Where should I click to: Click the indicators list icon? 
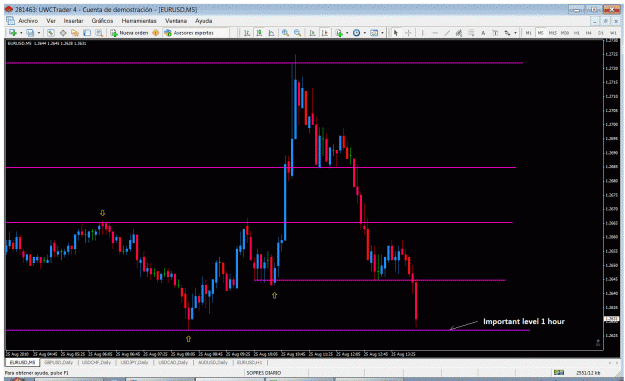tap(339, 33)
